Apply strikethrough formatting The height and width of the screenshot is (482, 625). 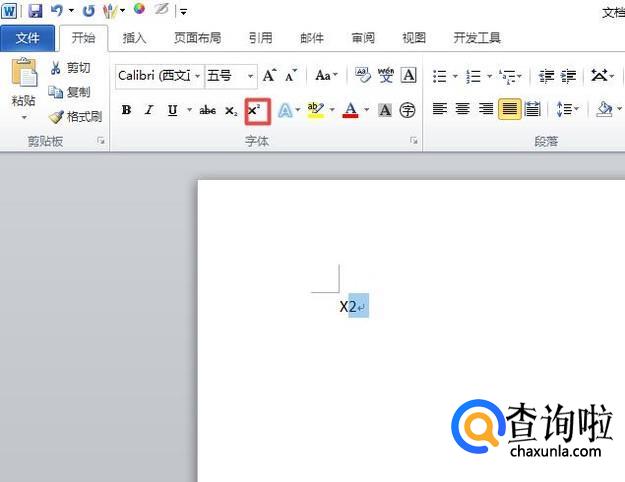[207, 110]
